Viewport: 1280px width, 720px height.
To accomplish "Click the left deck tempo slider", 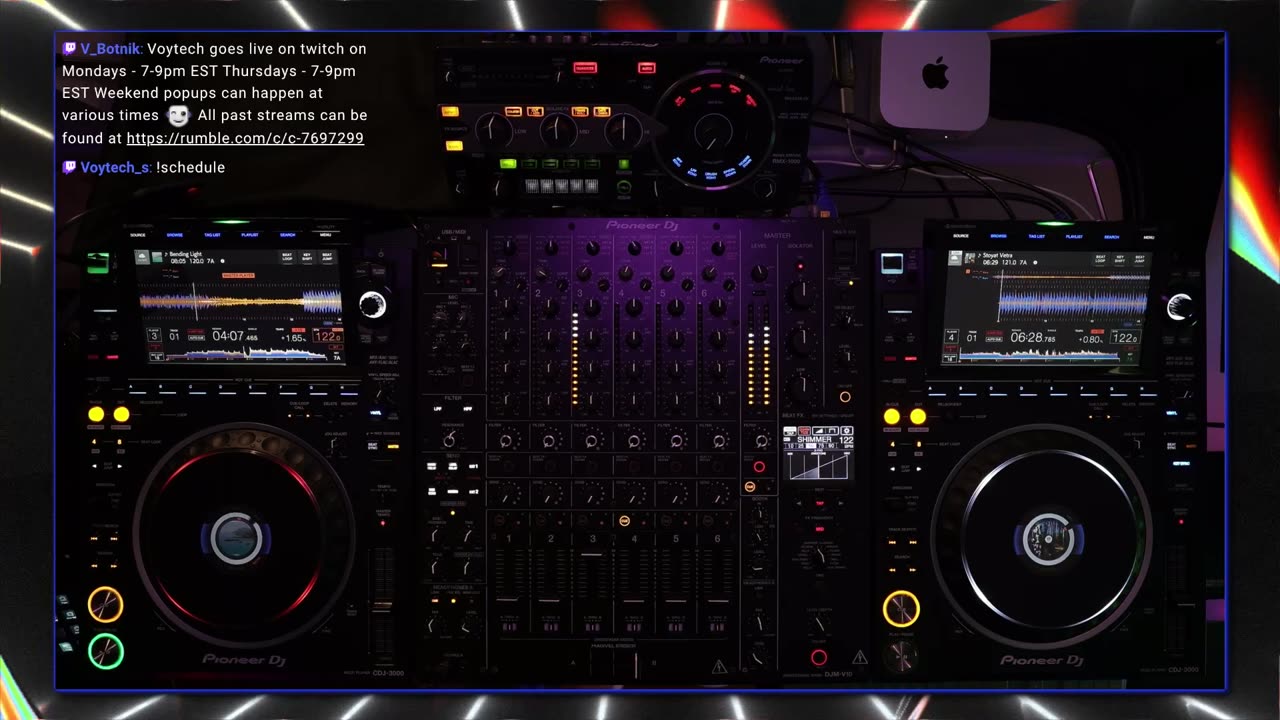I will (x=383, y=607).
